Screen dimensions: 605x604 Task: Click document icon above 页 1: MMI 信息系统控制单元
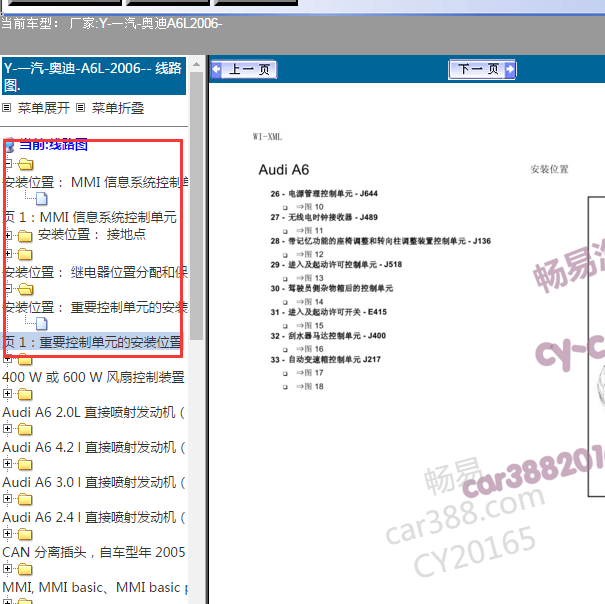click(x=41, y=199)
